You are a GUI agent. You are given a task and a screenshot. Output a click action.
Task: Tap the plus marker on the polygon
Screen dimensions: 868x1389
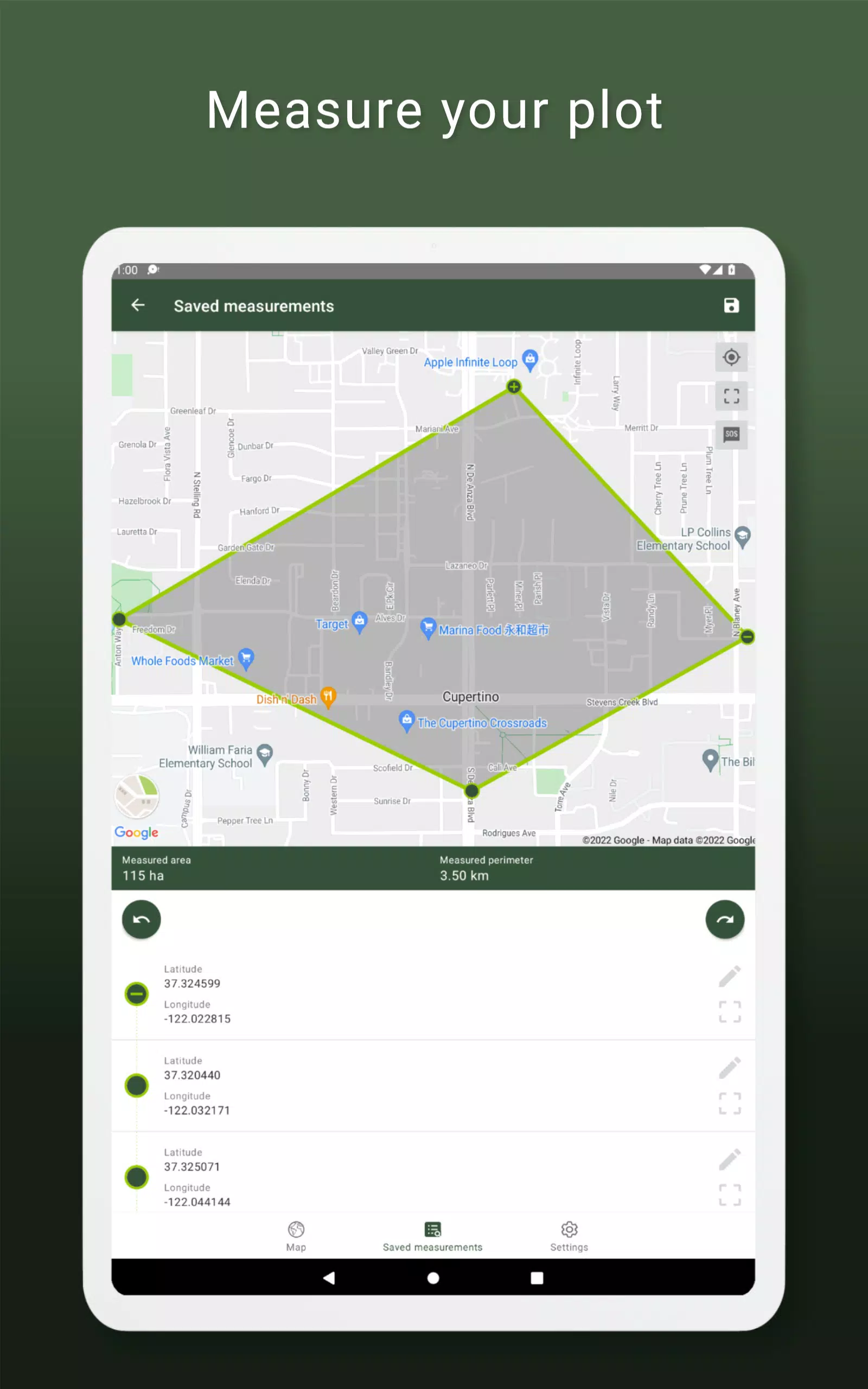(513, 387)
